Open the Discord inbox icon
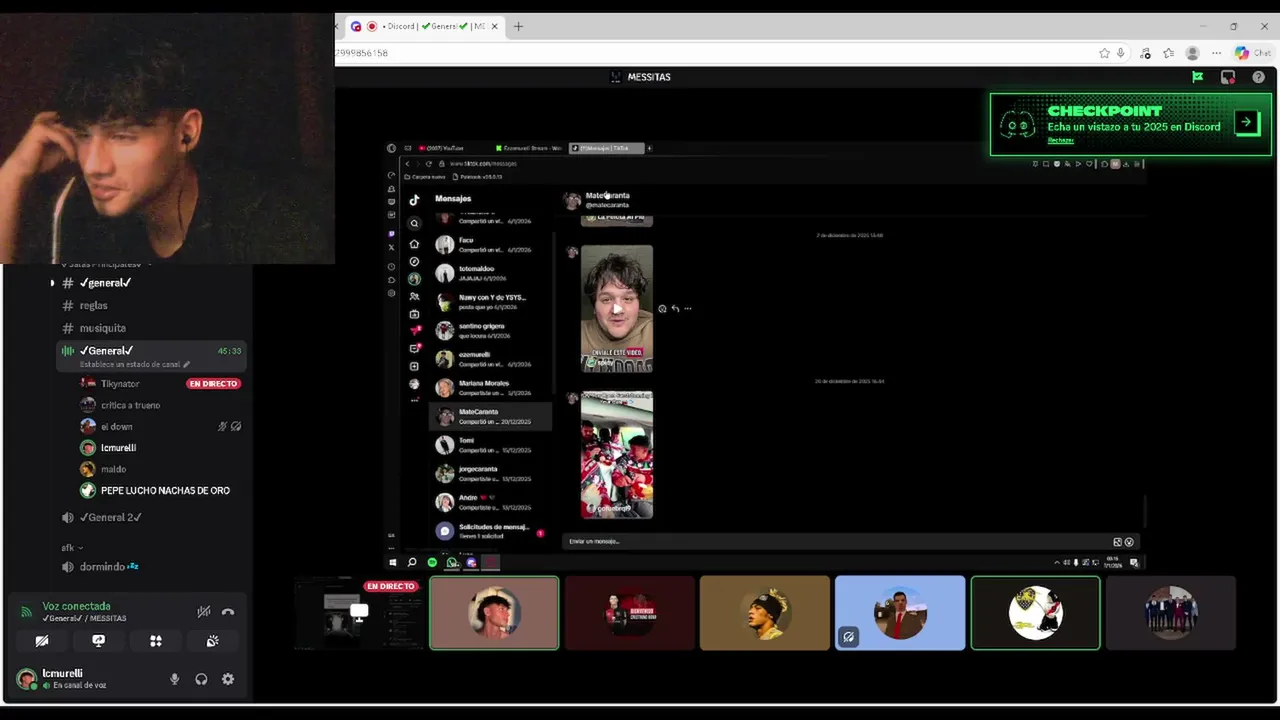The height and width of the screenshot is (720, 1280). coord(1228,77)
